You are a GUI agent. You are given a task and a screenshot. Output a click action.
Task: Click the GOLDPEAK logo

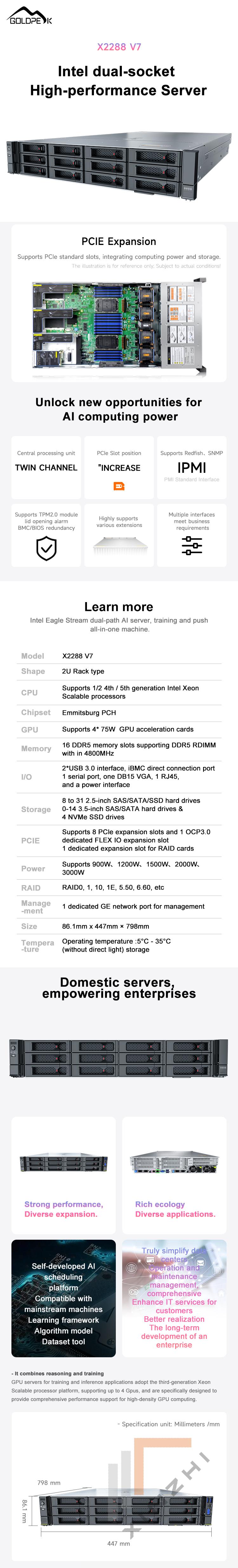[30, 16]
